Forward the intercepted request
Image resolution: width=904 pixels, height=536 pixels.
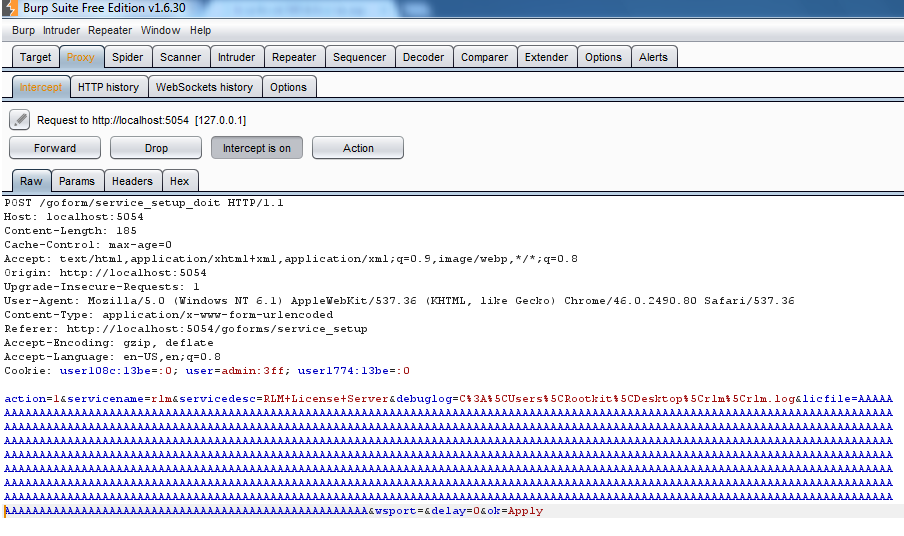coord(55,148)
